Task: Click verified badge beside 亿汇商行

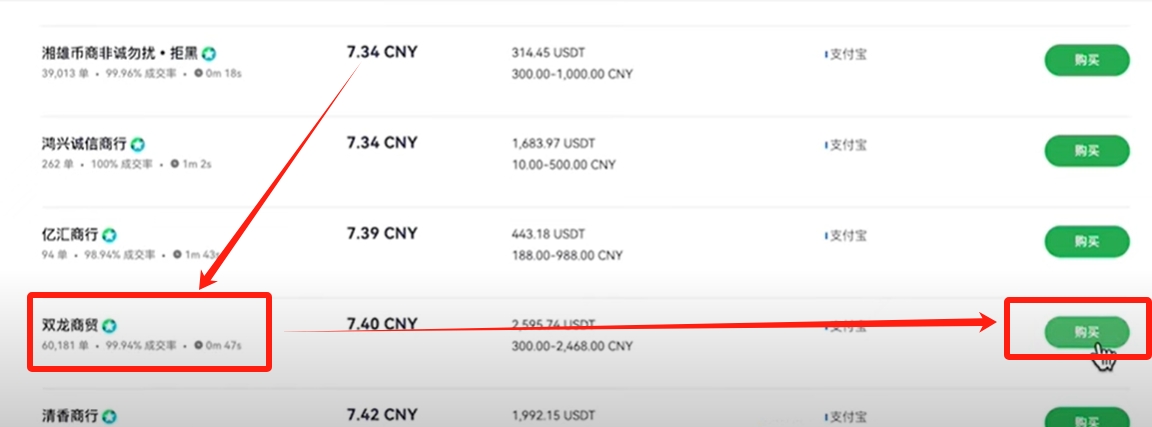Action: 109,235
